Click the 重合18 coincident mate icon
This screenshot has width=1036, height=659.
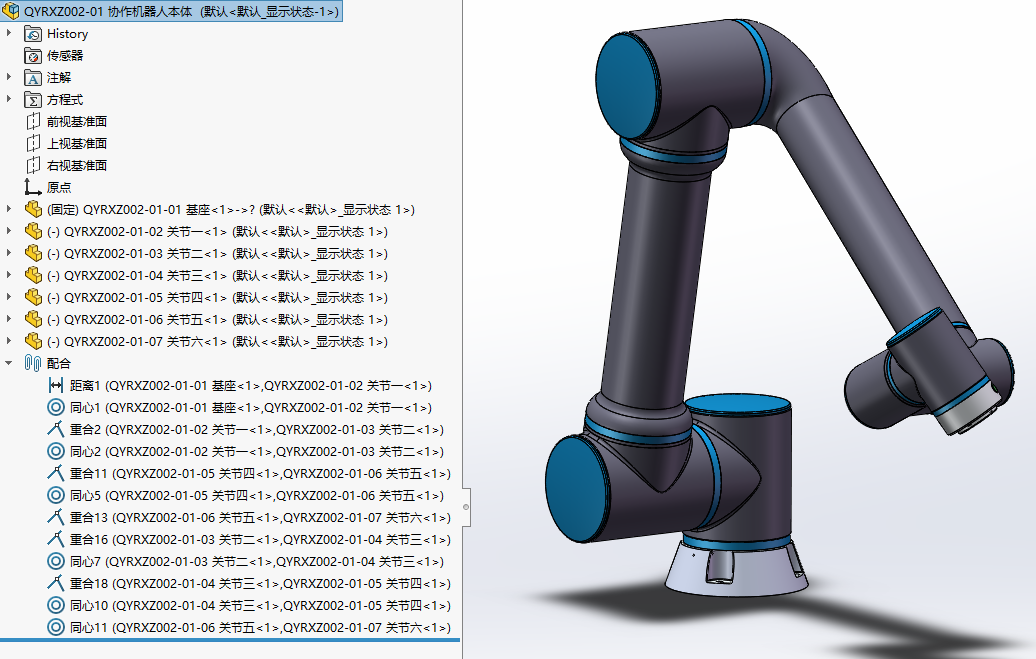(x=56, y=583)
